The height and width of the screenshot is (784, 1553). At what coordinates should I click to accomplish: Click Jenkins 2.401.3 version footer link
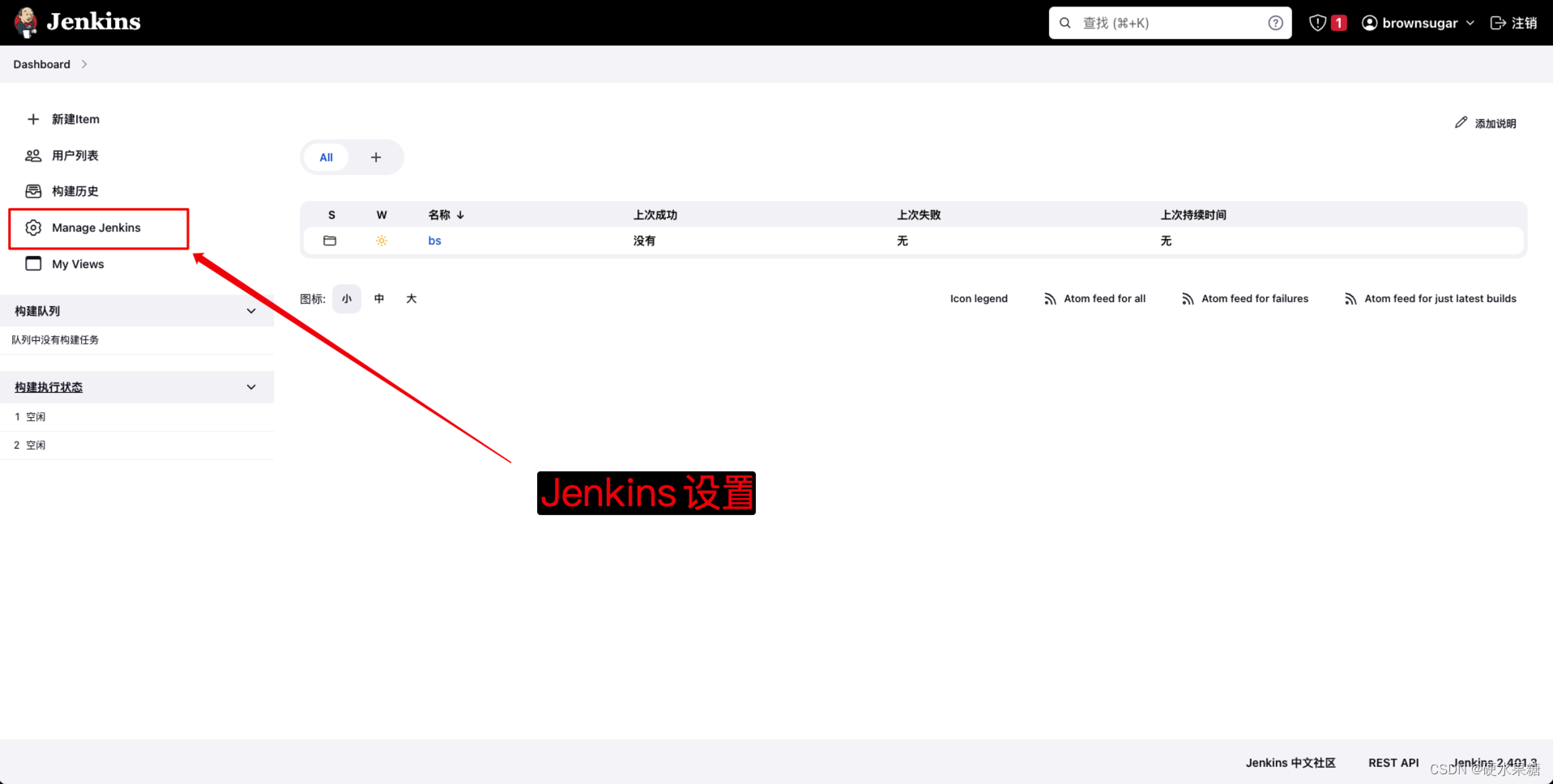pyautogui.click(x=1495, y=763)
